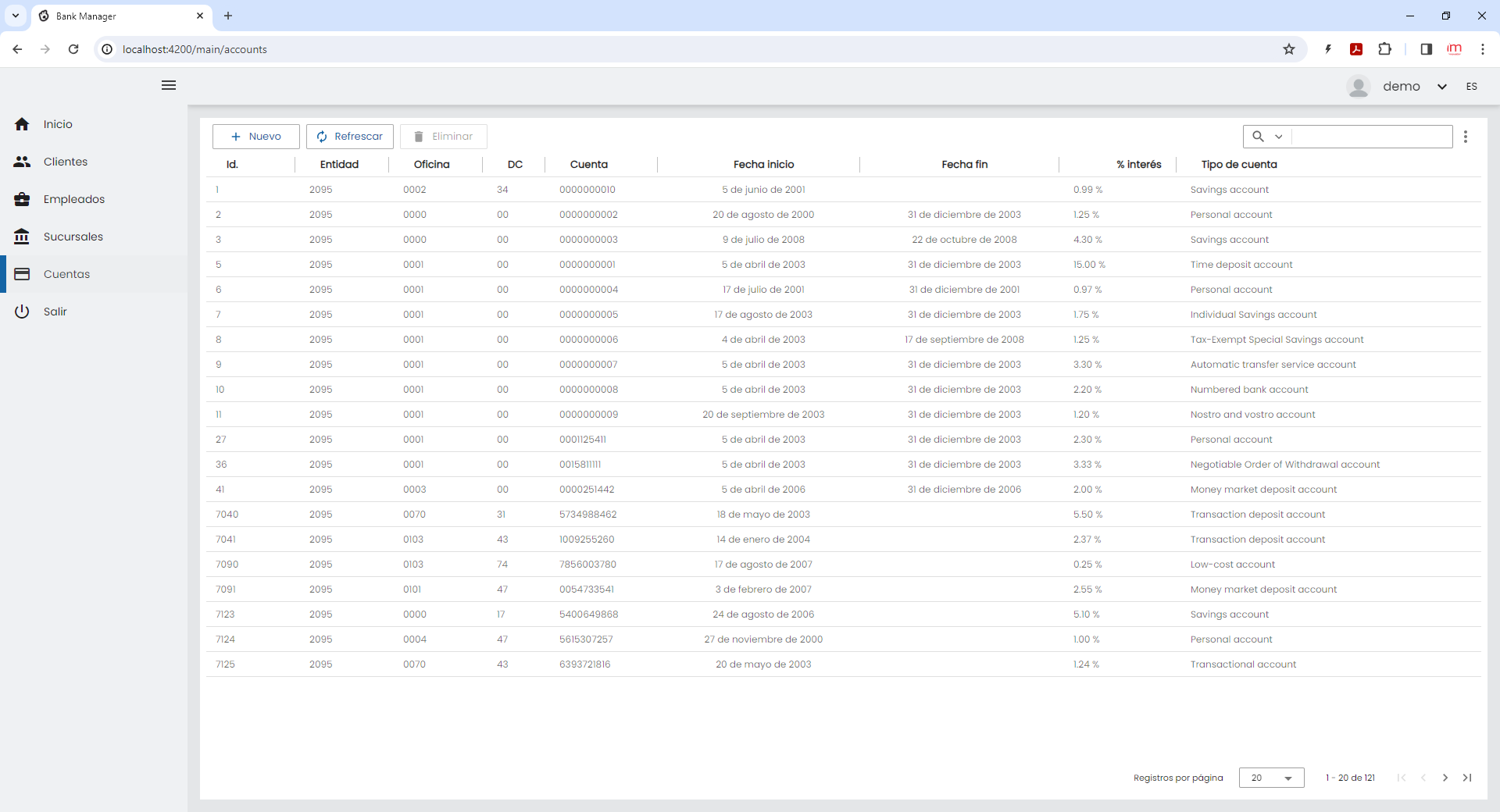Open the table options three-dot menu

pos(1466,137)
